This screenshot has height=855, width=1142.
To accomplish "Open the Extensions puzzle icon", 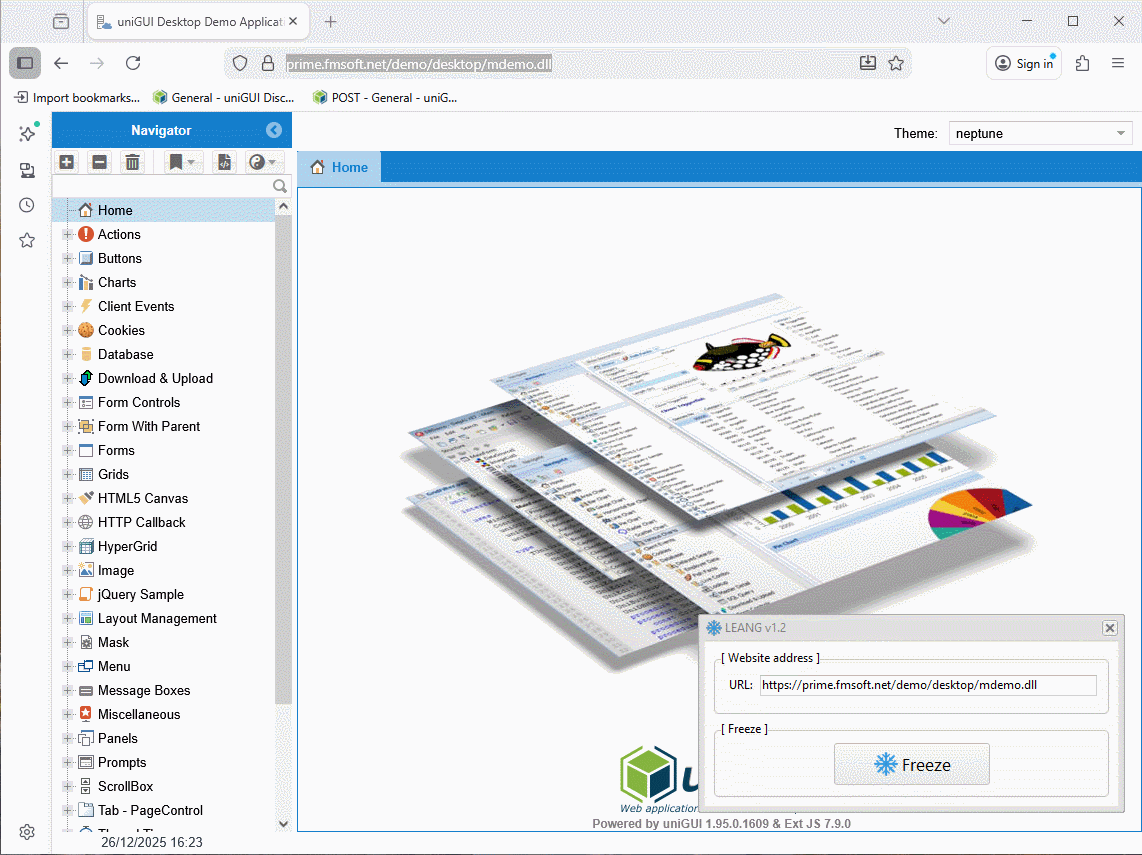I will pyautogui.click(x=1082, y=63).
